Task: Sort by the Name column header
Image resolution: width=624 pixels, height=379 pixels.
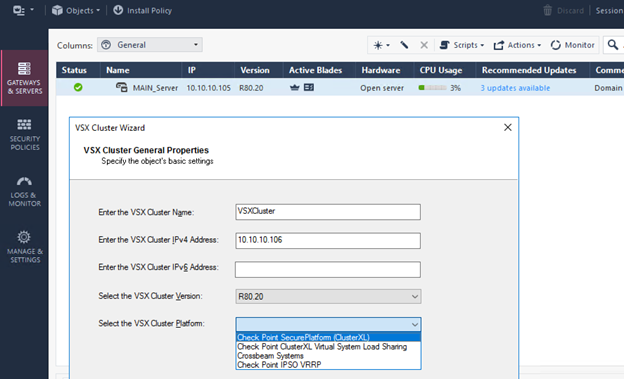Action: pyautogui.click(x=141, y=70)
